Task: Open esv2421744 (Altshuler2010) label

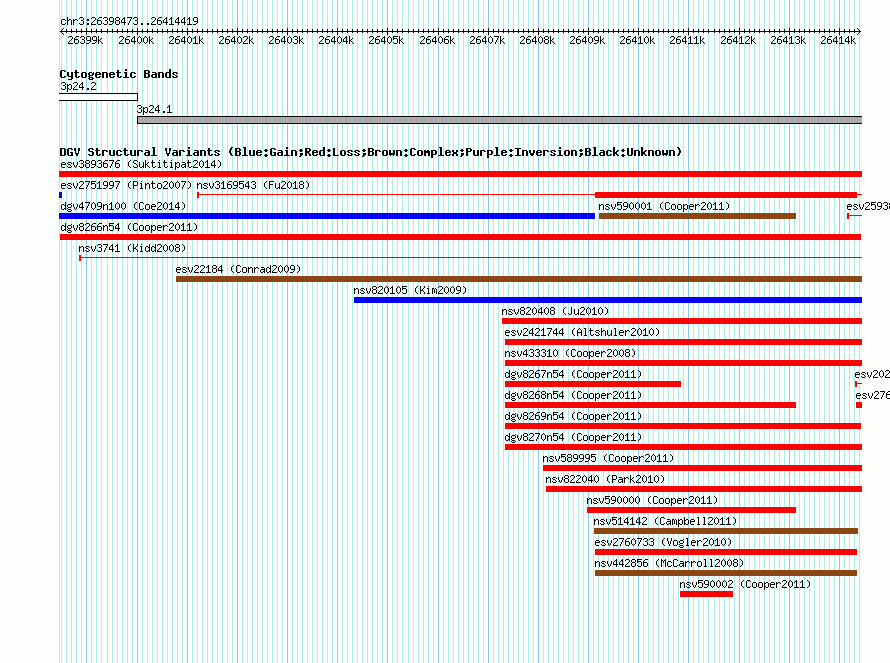Action: pos(582,332)
